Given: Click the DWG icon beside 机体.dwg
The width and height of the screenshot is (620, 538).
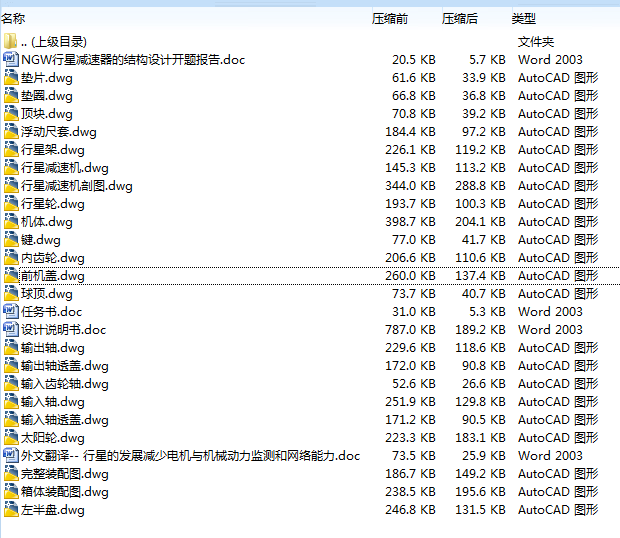Looking at the screenshot, I should click(11, 221).
